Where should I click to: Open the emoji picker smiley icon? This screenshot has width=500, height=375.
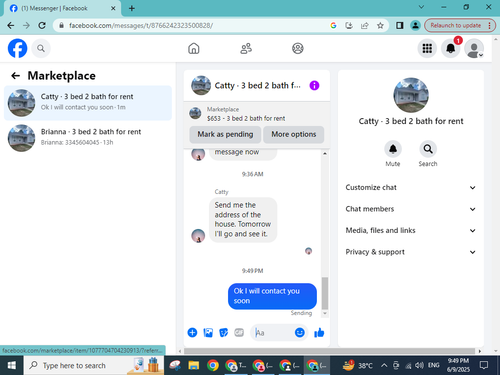(300, 333)
